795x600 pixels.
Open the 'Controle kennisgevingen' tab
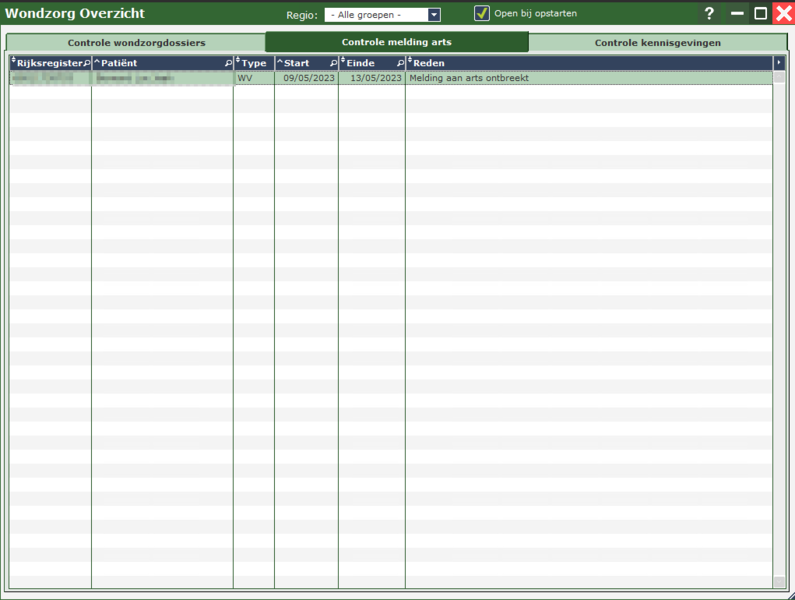point(657,43)
